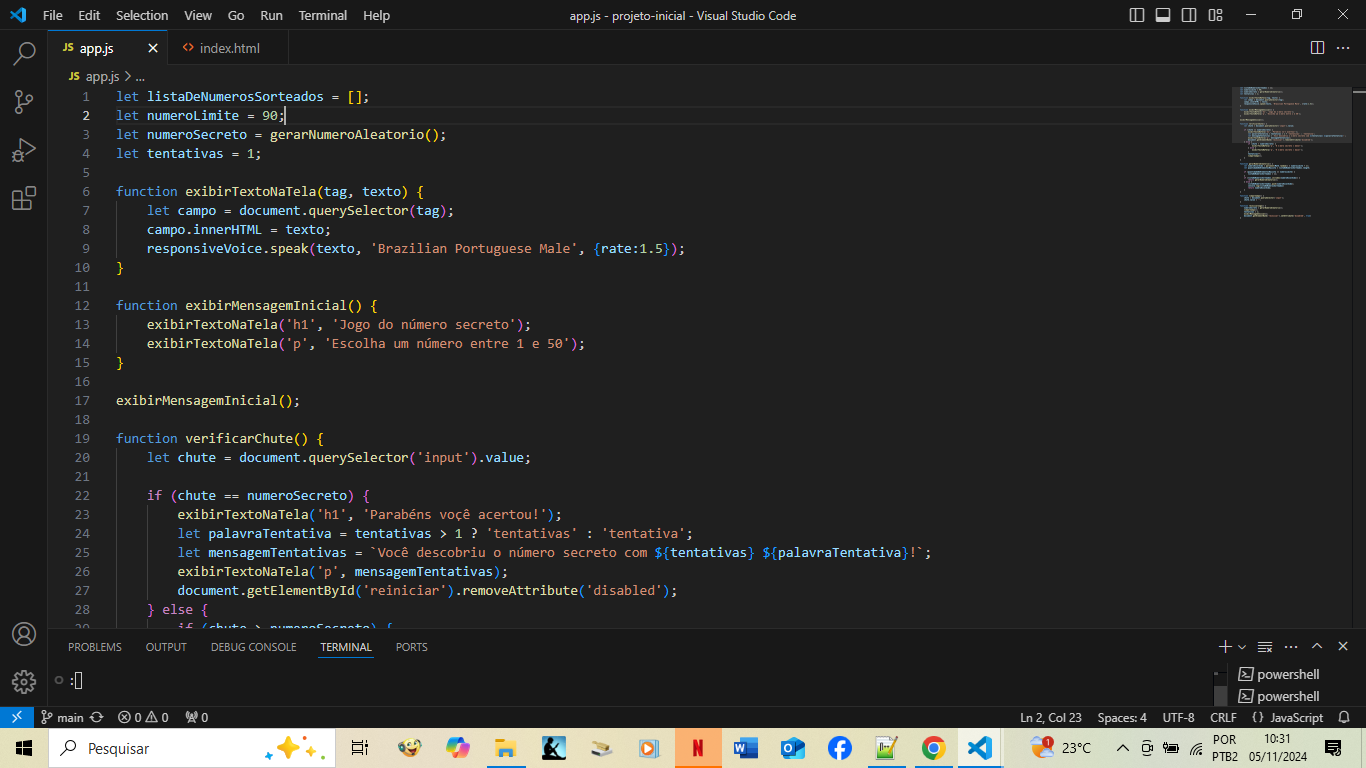
Task: Click the ports forwarded status item
Action: (x=196, y=717)
